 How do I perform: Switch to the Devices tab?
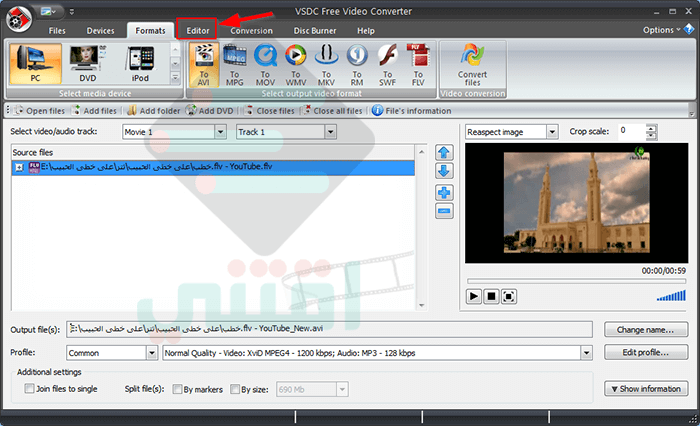point(100,30)
